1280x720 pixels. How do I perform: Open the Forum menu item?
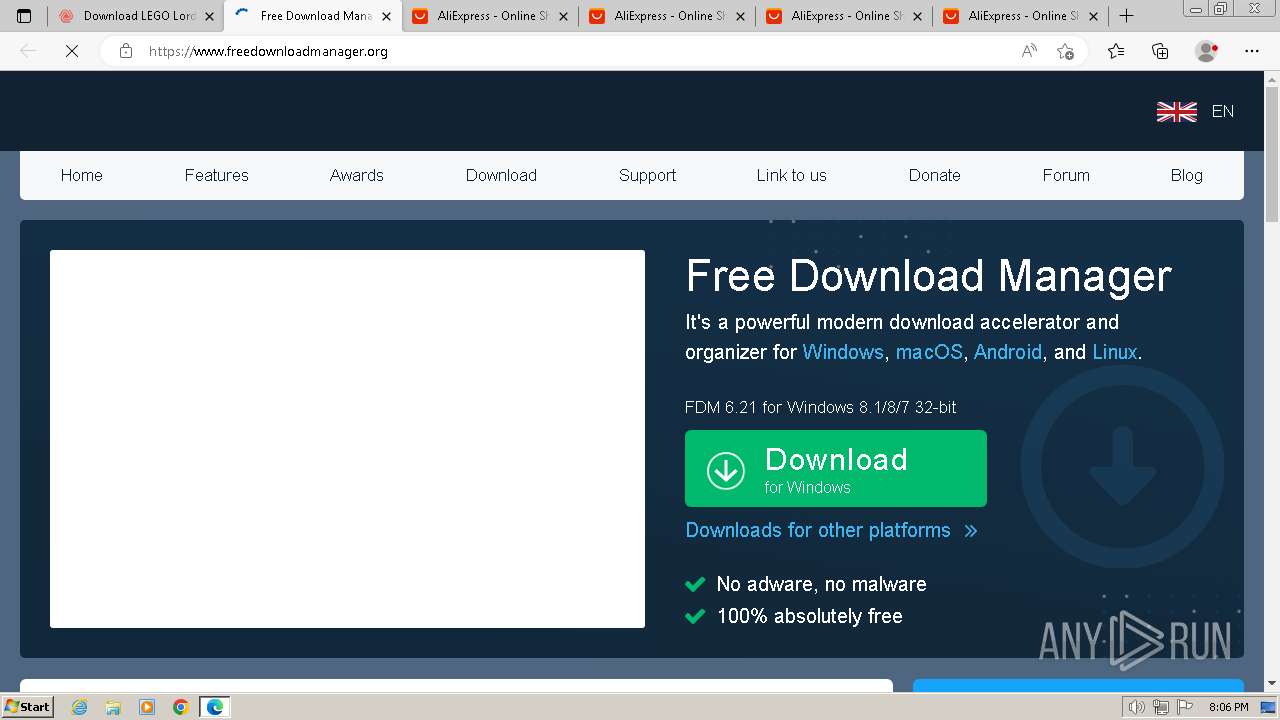tap(1066, 175)
